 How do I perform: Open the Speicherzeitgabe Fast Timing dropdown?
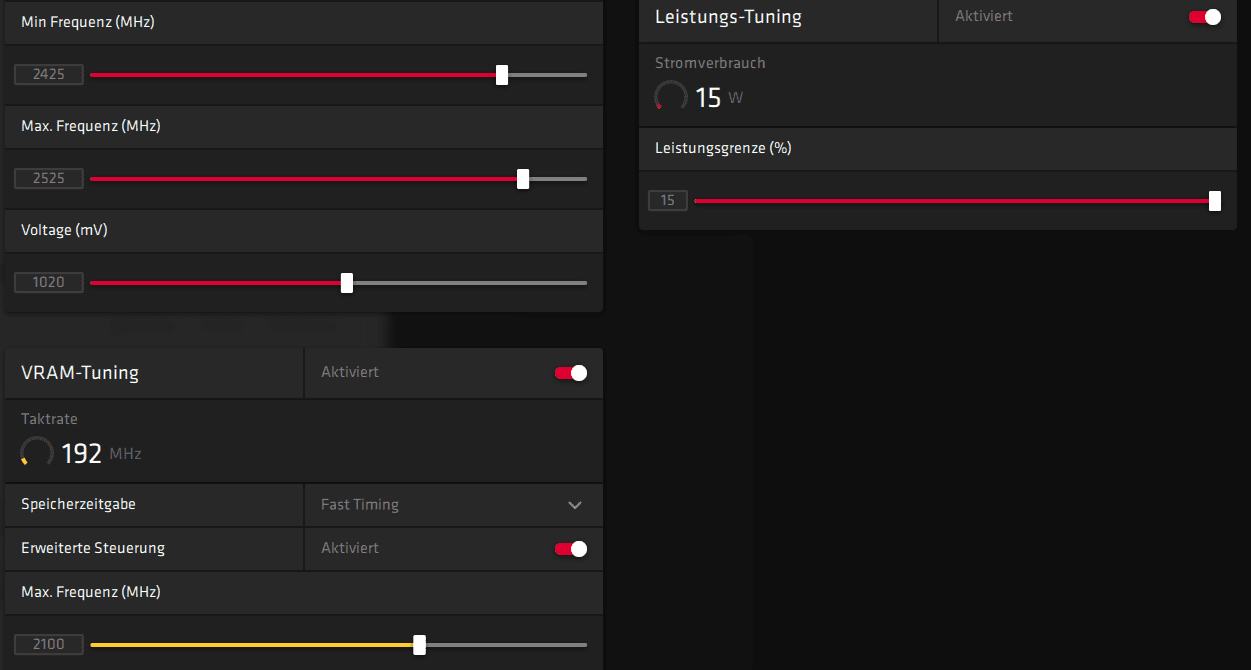453,505
